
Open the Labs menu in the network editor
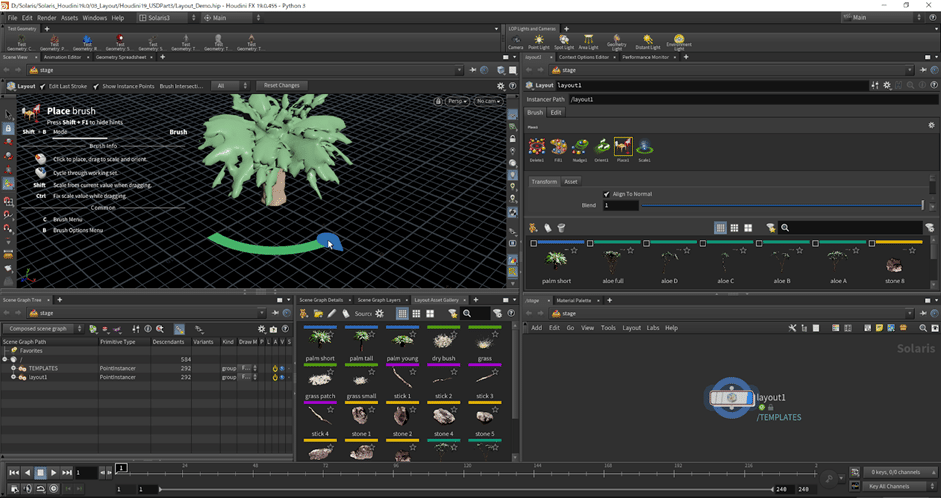click(x=653, y=328)
